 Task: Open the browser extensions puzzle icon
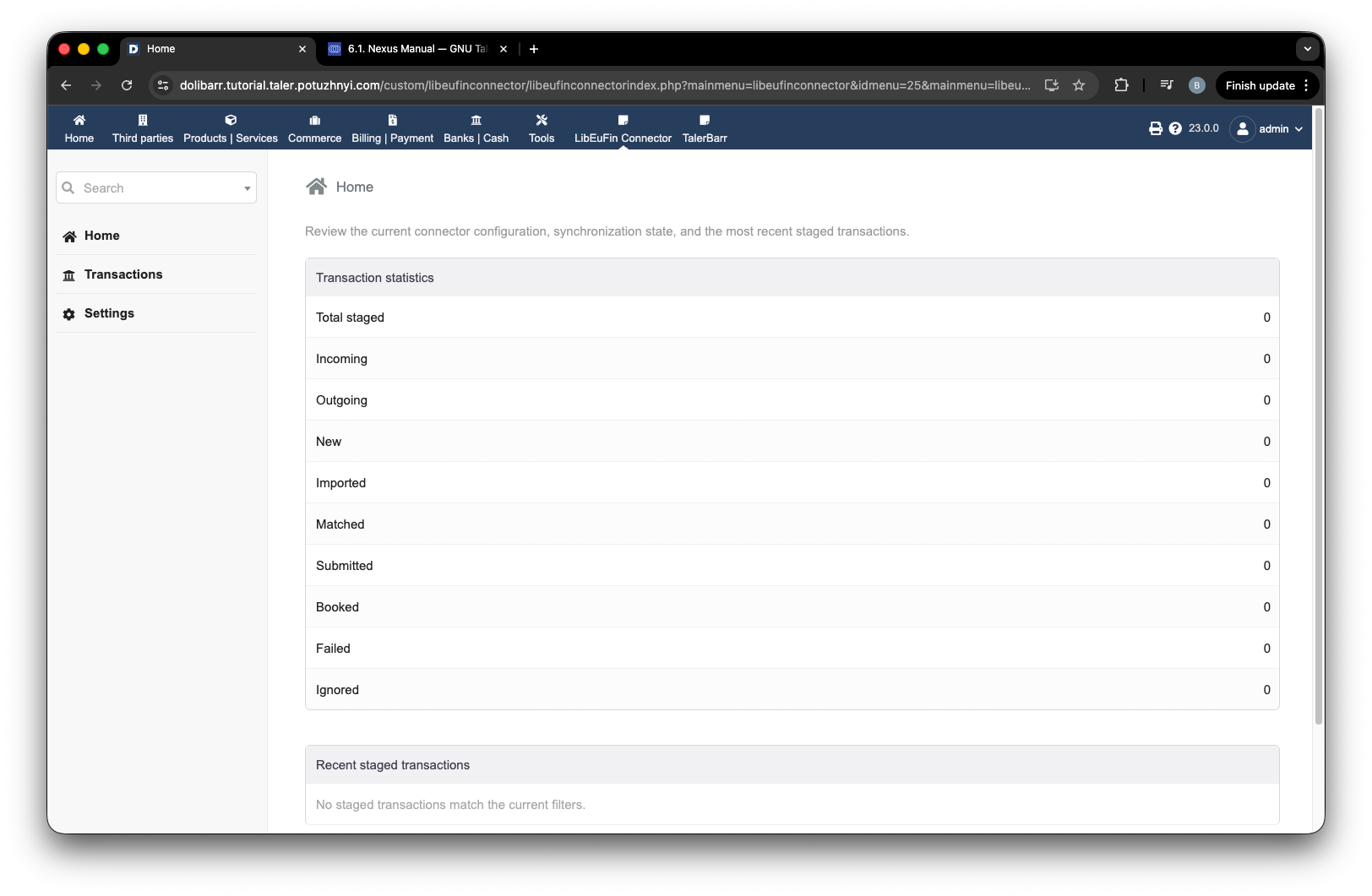point(1121,85)
